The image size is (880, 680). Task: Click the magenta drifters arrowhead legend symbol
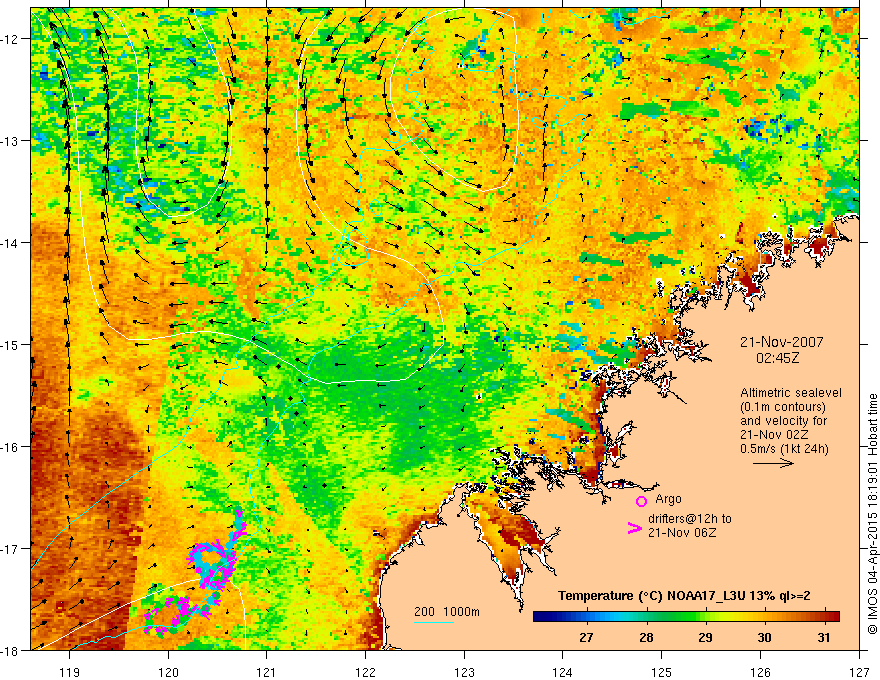pyautogui.click(x=634, y=528)
